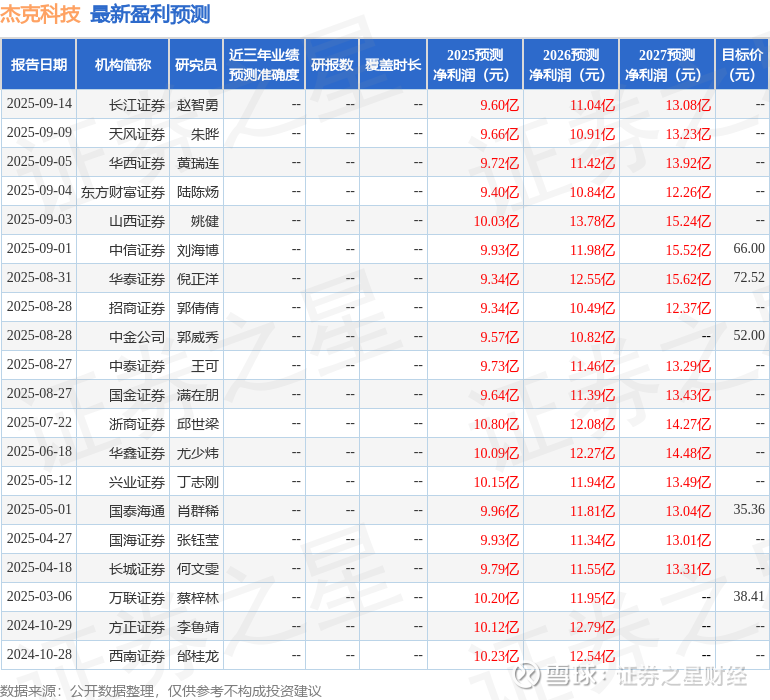Click analyst name 赵智勇
Screen dimensions: 770x700
point(198,105)
